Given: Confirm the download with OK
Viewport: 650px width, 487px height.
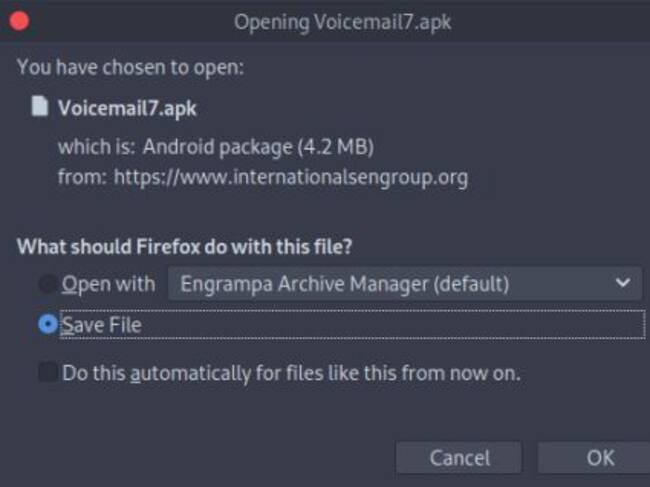Looking at the screenshot, I should 599,458.
